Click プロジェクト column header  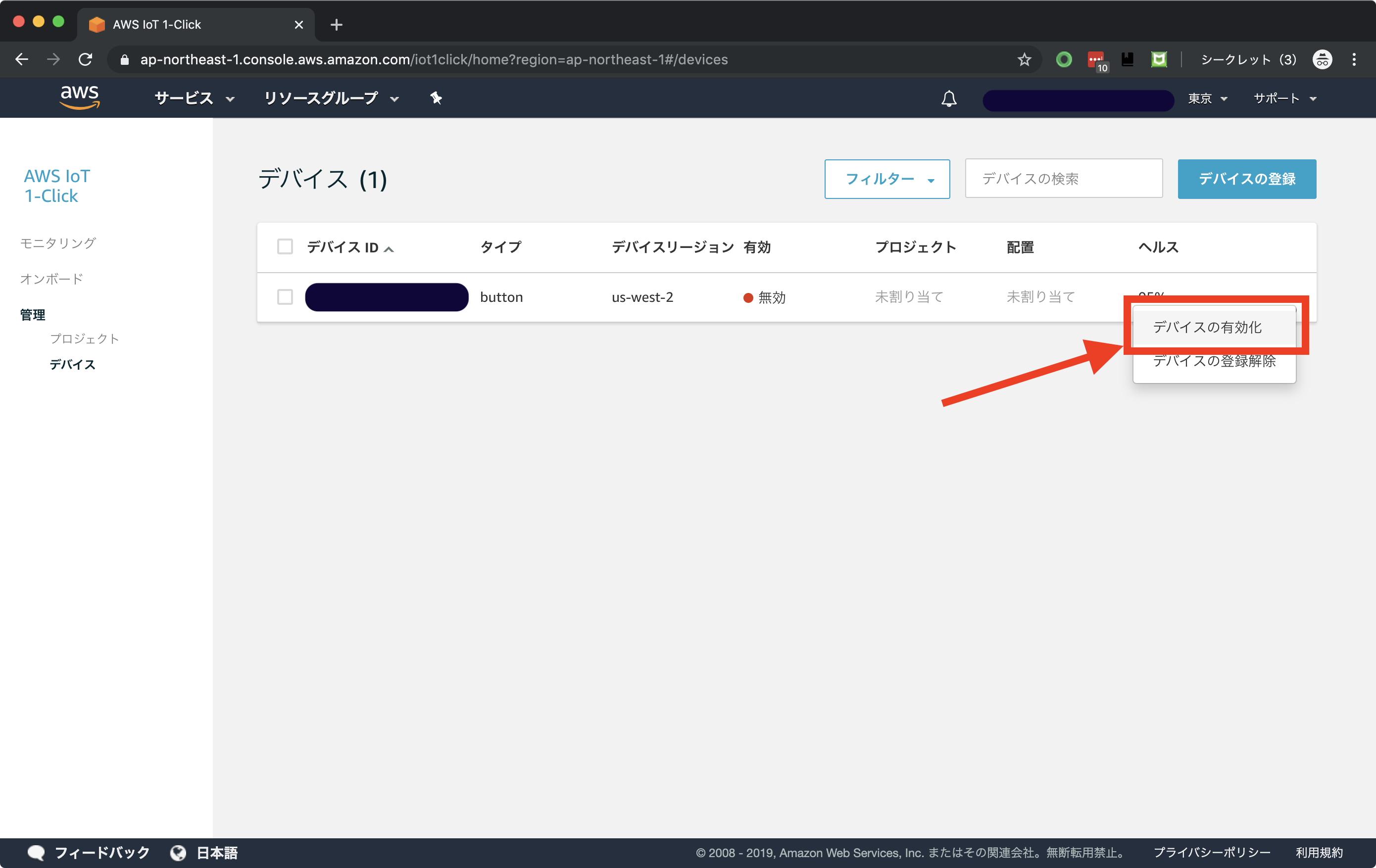(915, 247)
